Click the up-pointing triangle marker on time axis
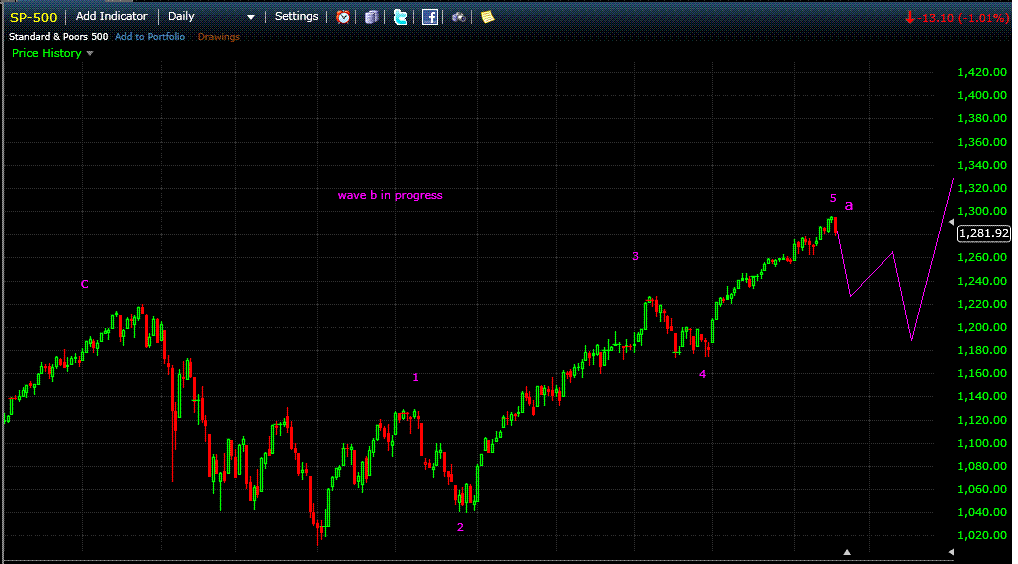 click(x=847, y=552)
